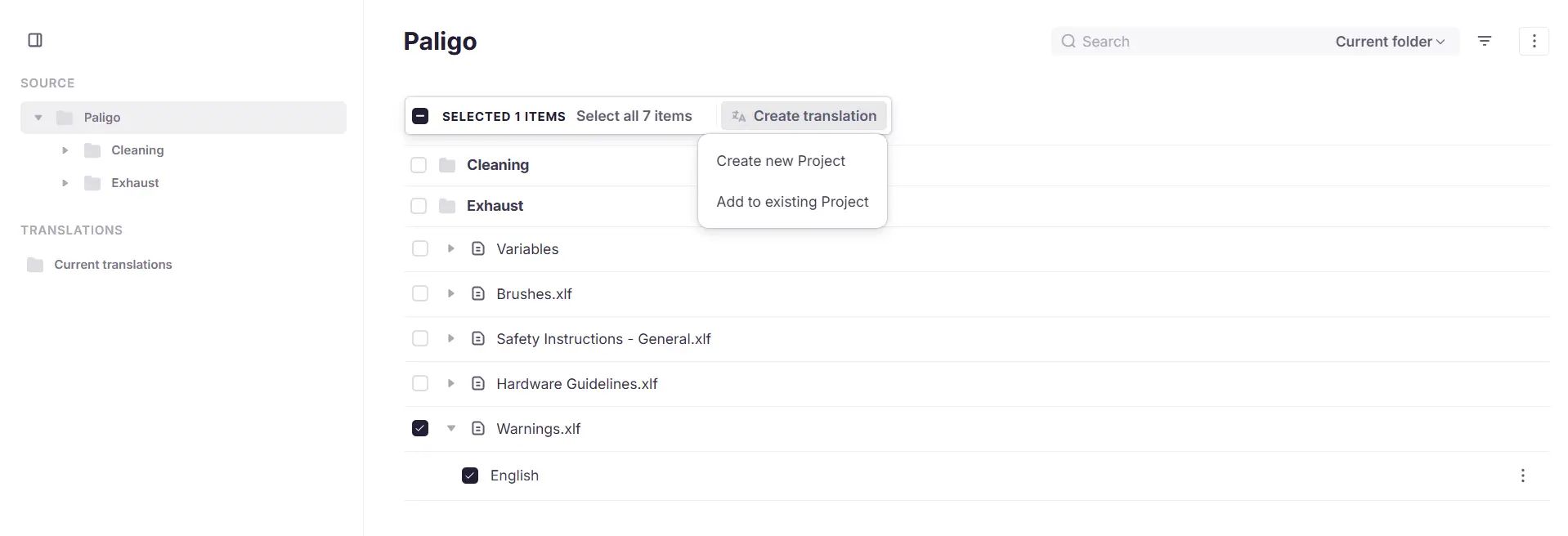
Task: Open the Exhaust folder in file list
Action: 495,206
